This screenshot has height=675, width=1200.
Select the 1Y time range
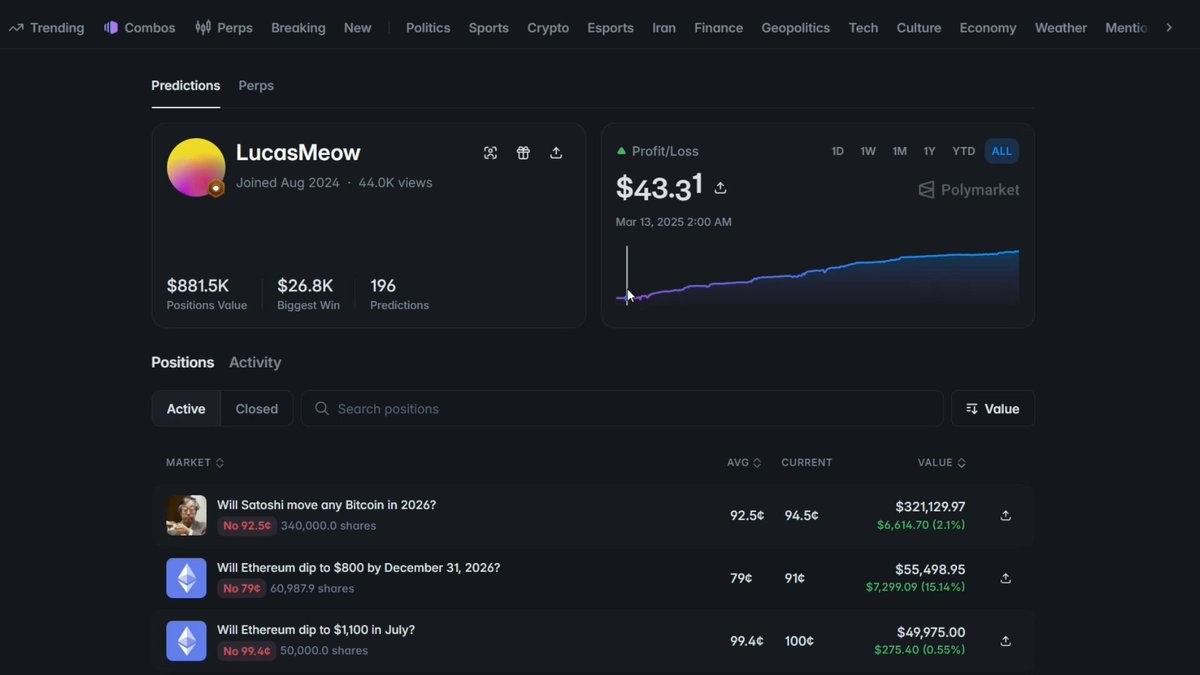(x=930, y=151)
